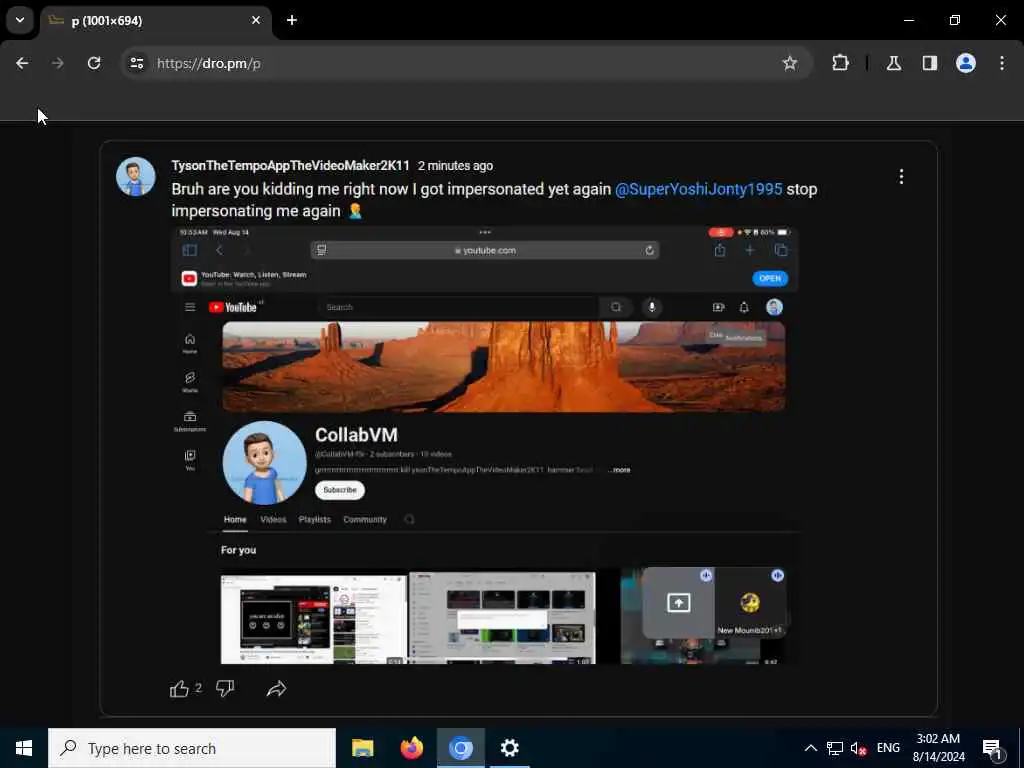Click the first For you video thumbnail
Screen dimensions: 1024x768
coord(313,620)
